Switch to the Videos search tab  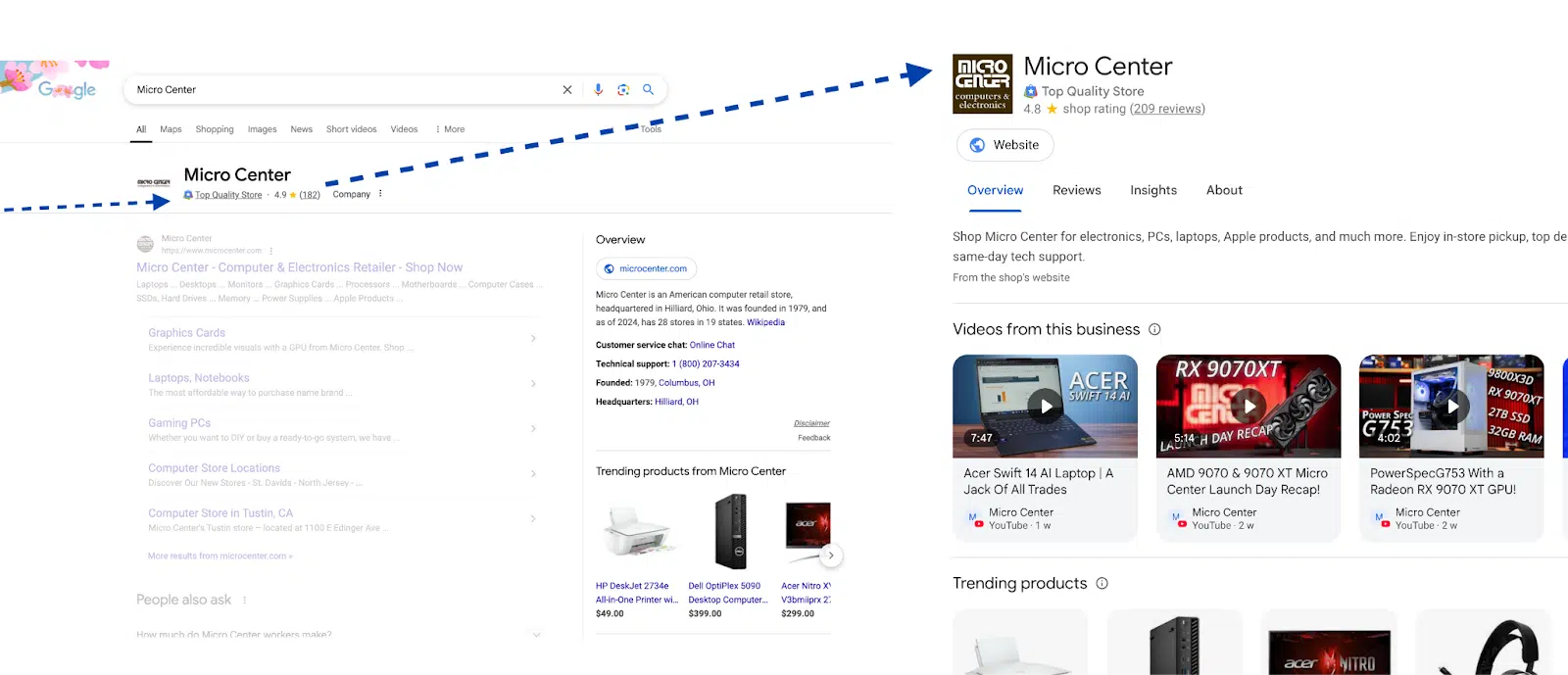point(404,129)
